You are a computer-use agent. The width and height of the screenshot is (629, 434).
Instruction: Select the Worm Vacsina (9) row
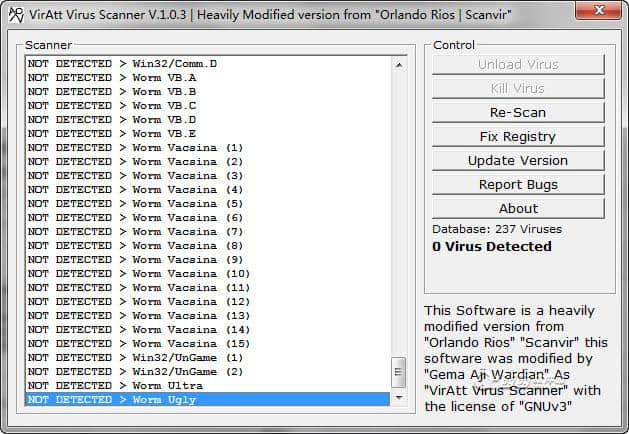(208, 260)
